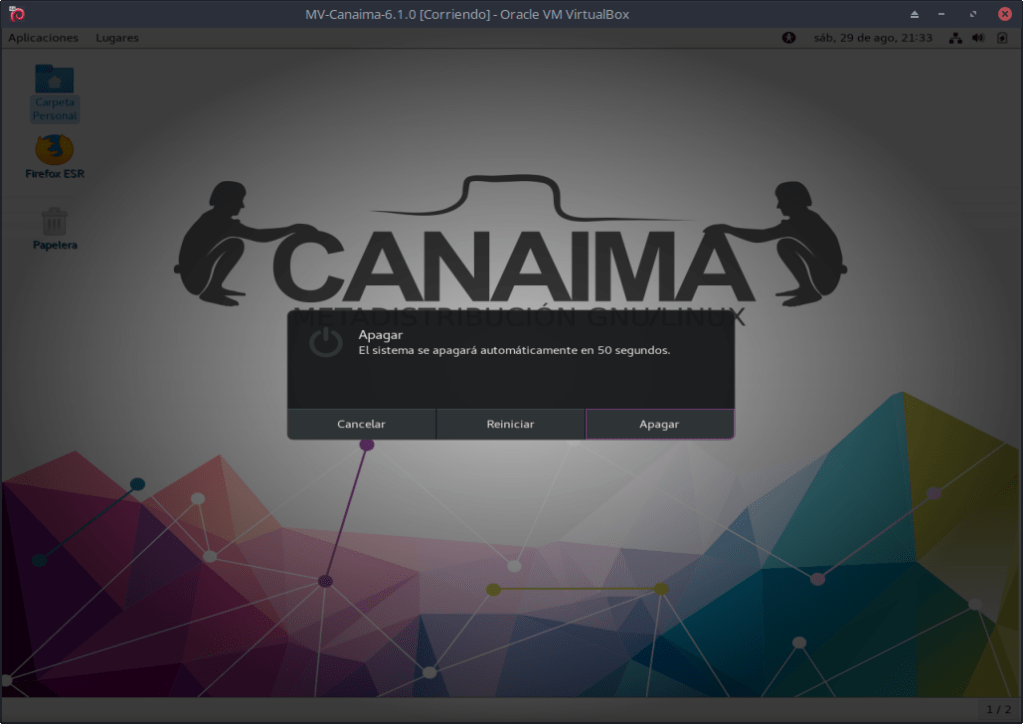Screen dimensions: 1023x724
Task: Click the wired network status icon
Action: click(x=955, y=38)
